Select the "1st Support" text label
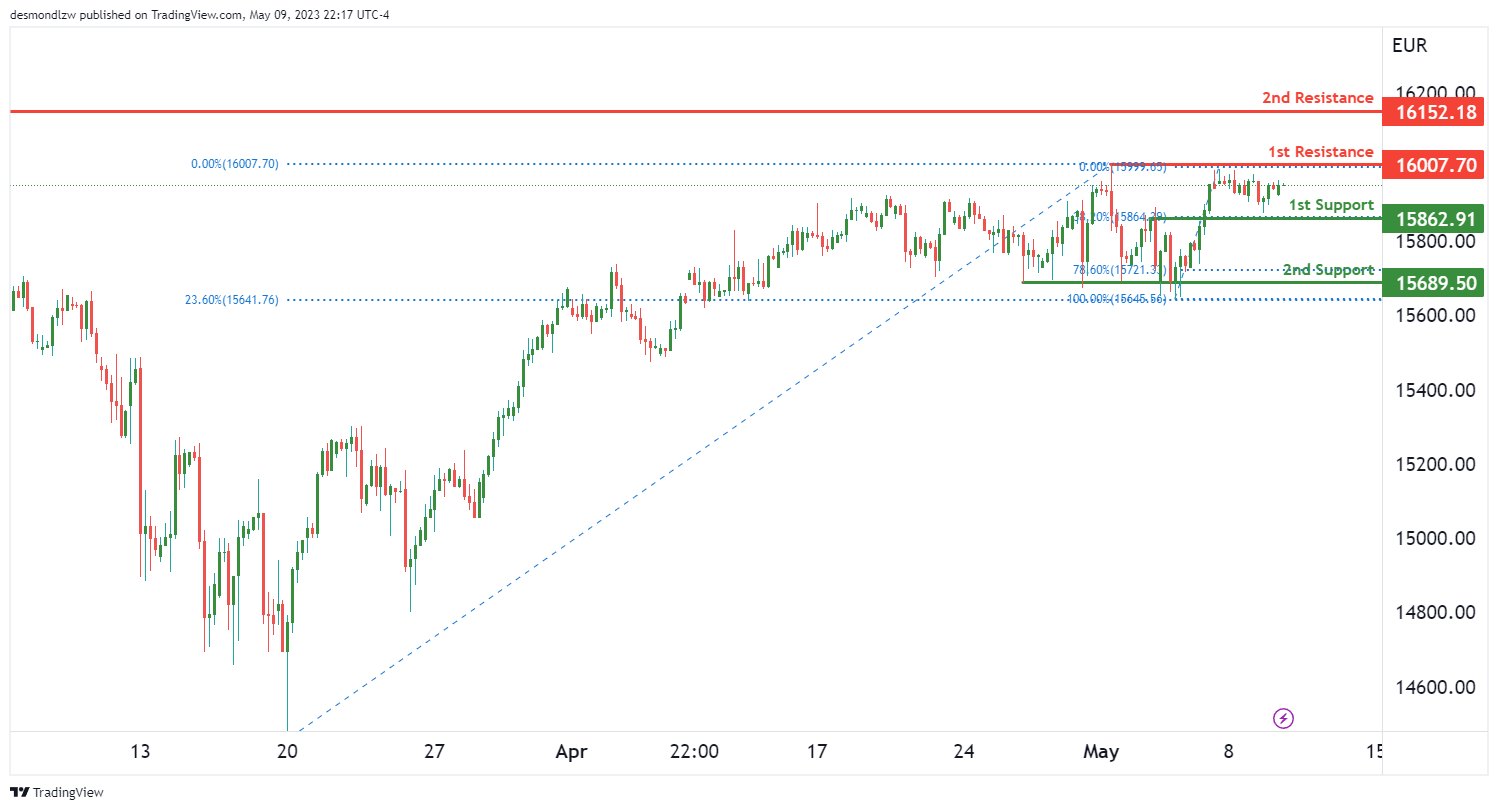 1330,205
